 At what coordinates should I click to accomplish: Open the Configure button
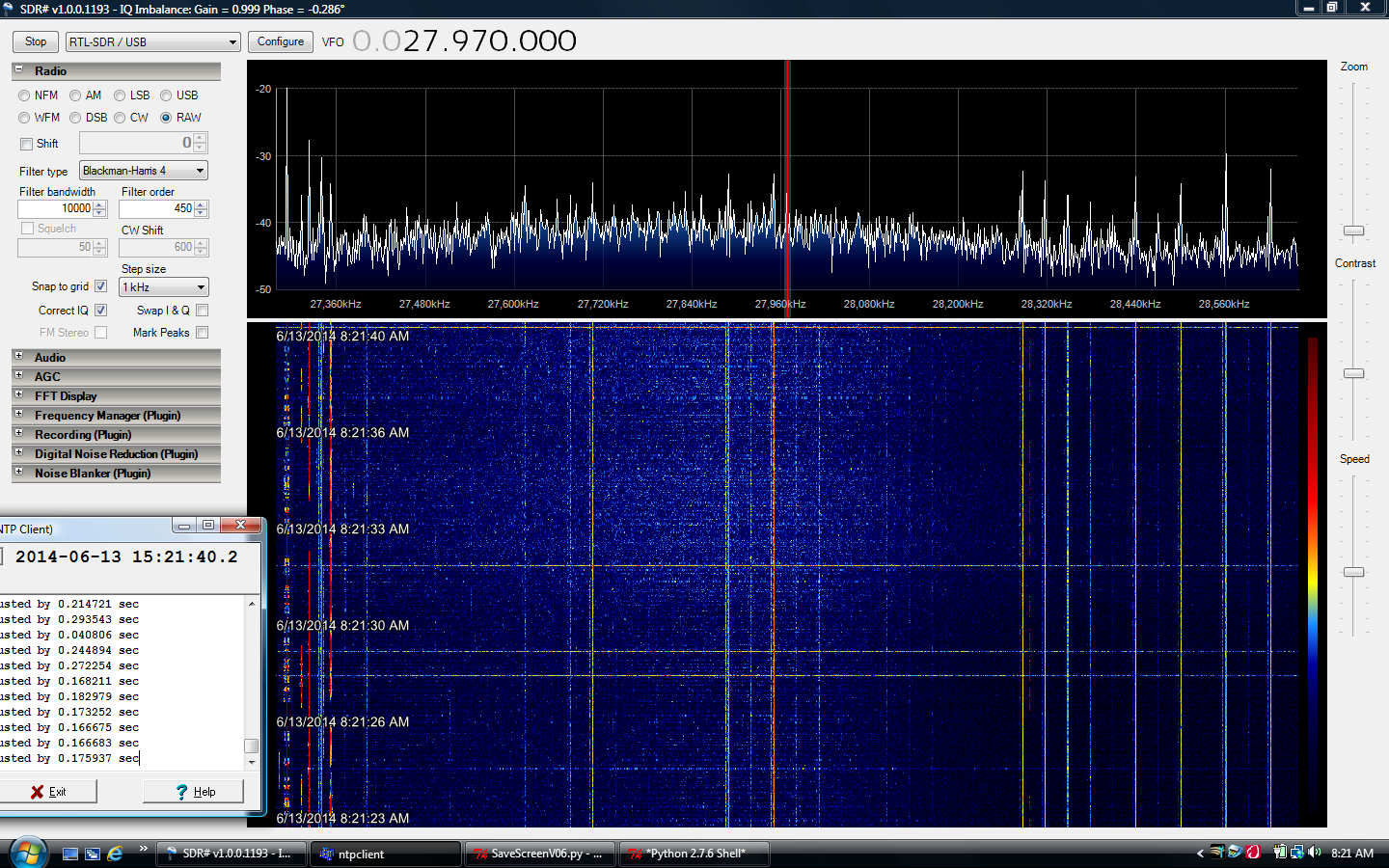(281, 41)
